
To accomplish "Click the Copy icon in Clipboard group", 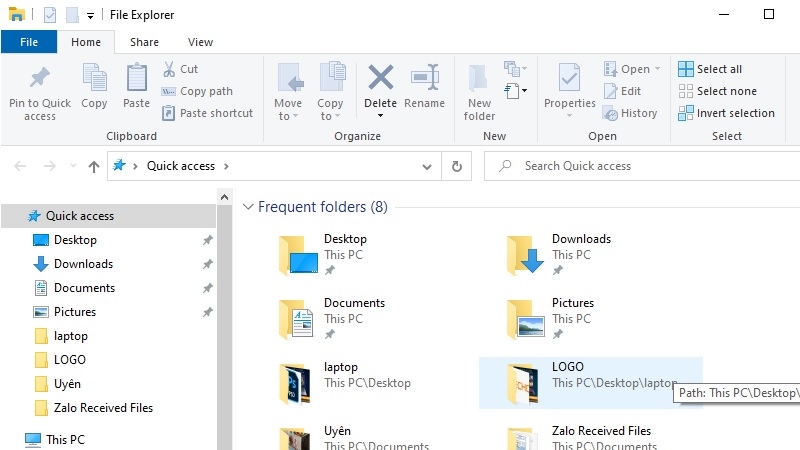I will (x=94, y=78).
